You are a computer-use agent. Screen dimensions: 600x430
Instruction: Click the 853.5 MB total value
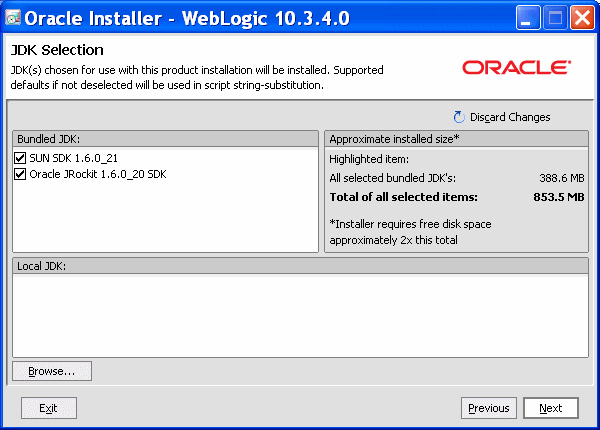coord(559,197)
